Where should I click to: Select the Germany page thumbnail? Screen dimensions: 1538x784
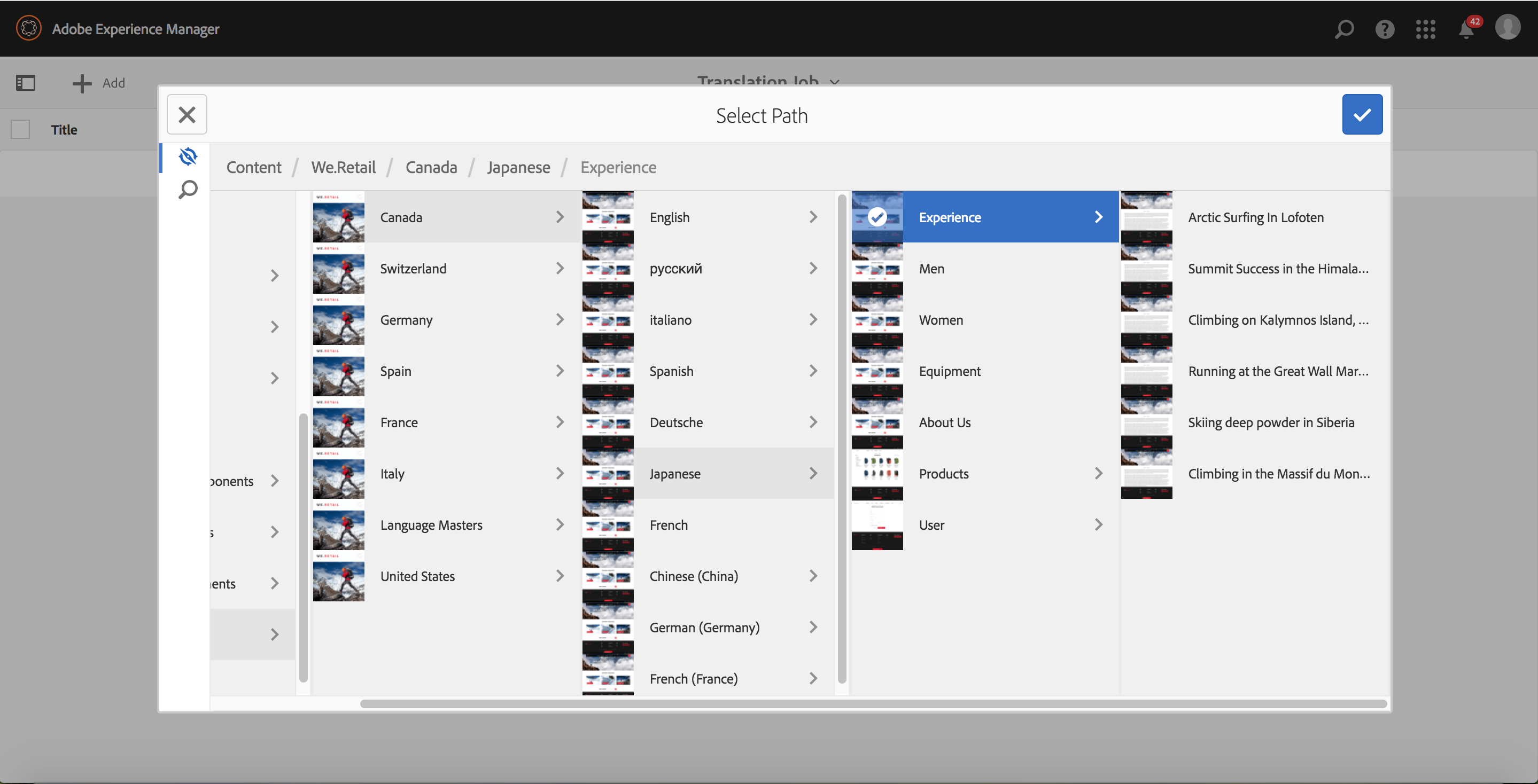point(338,319)
